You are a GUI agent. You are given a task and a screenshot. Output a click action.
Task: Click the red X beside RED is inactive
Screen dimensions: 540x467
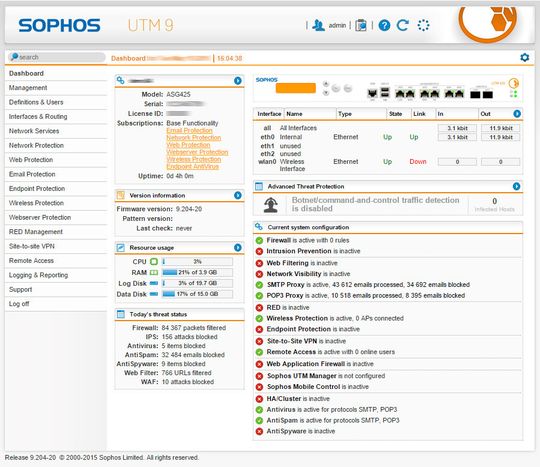coord(259,308)
